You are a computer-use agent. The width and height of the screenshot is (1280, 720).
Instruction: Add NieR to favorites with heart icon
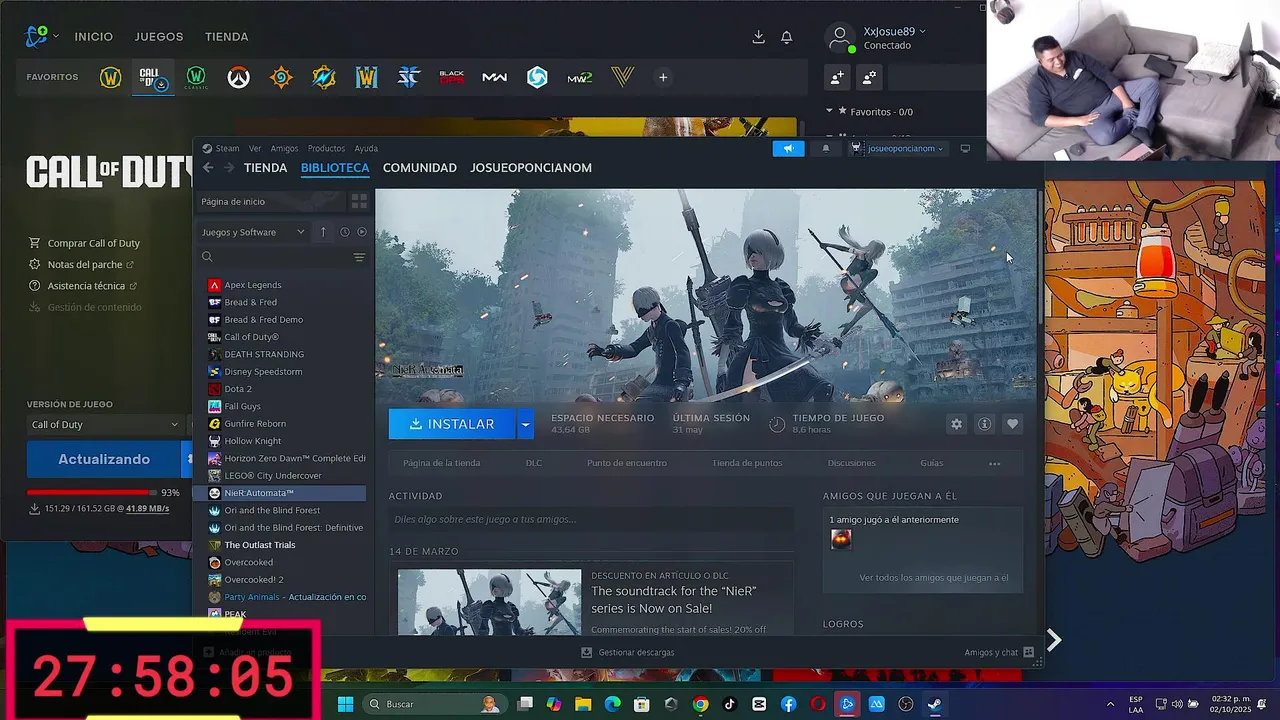point(1012,424)
